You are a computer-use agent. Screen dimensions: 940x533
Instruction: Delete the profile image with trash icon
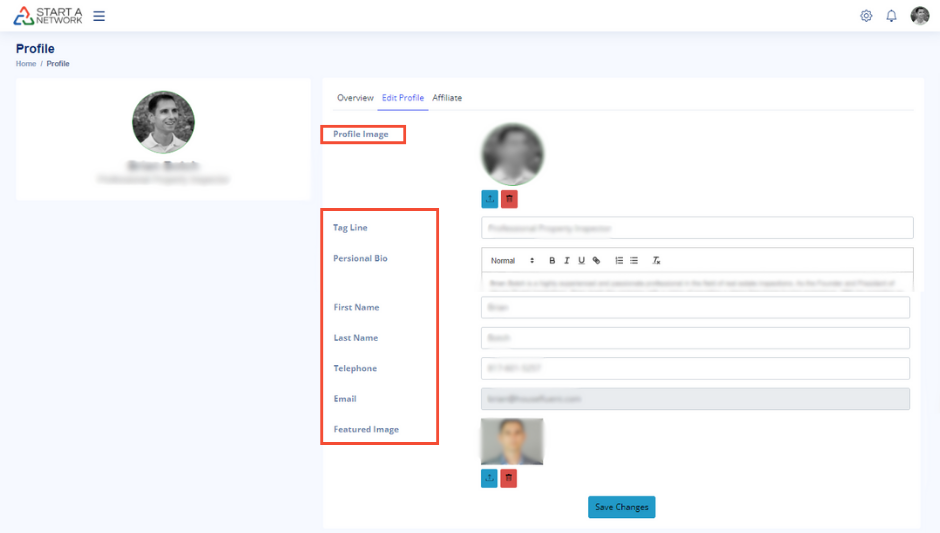[509, 199]
